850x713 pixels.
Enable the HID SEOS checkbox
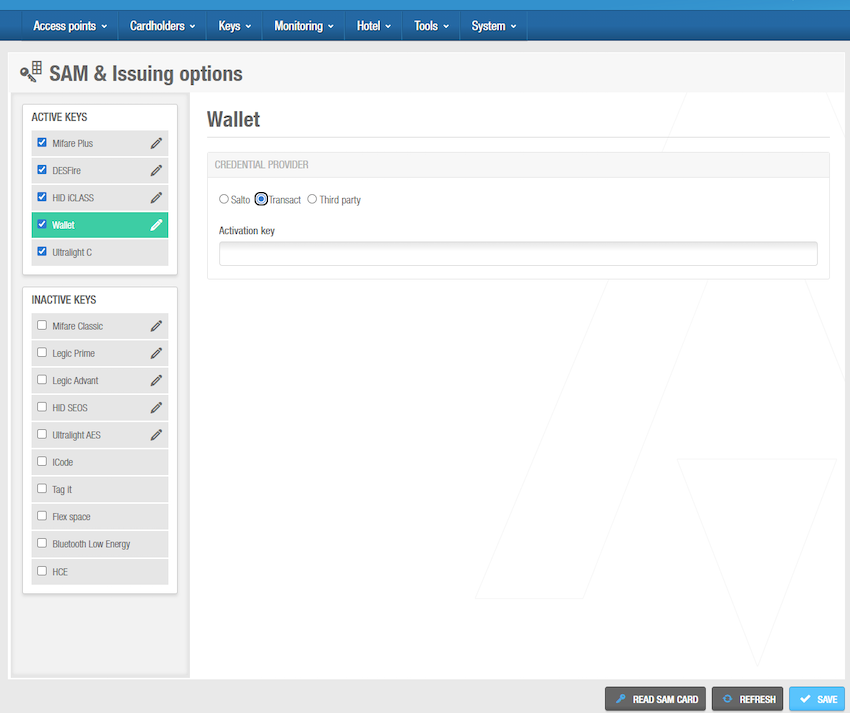pyautogui.click(x=42, y=407)
